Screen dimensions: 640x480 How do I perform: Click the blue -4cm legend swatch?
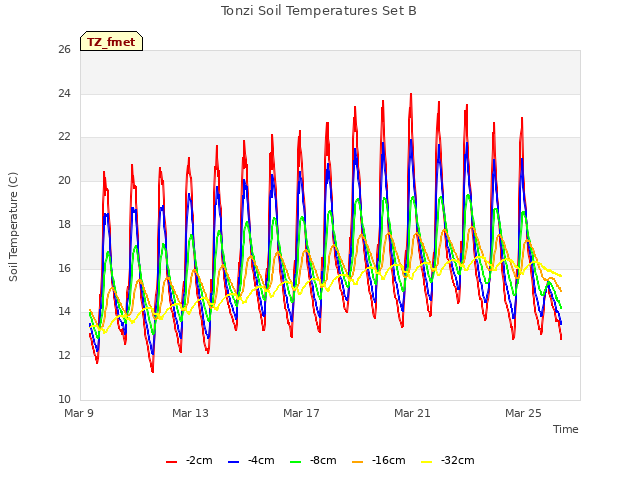[233, 462]
